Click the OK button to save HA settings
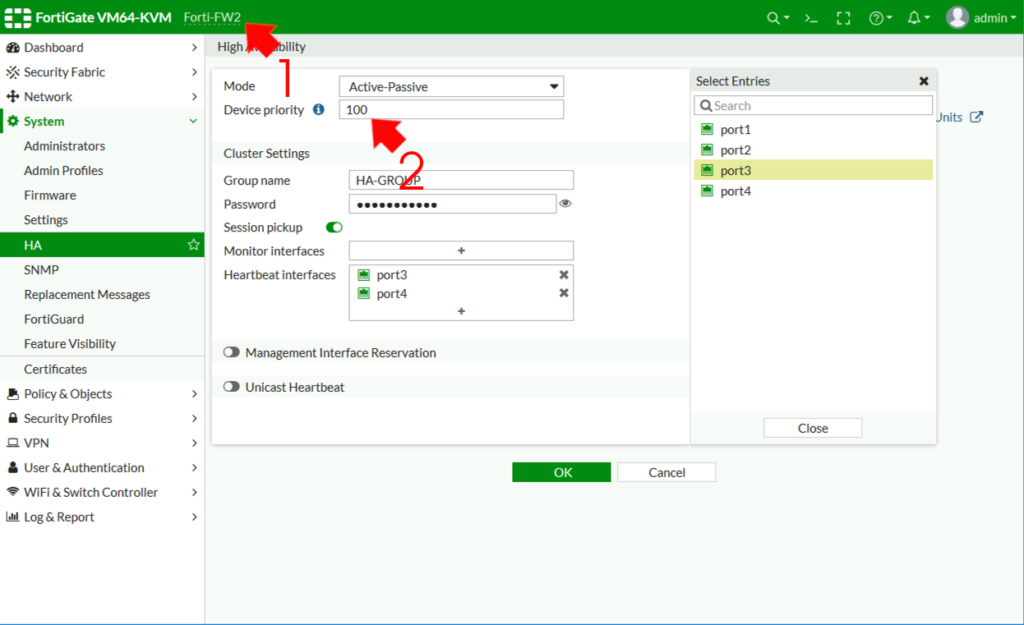Image resolution: width=1024 pixels, height=625 pixels. [x=561, y=472]
